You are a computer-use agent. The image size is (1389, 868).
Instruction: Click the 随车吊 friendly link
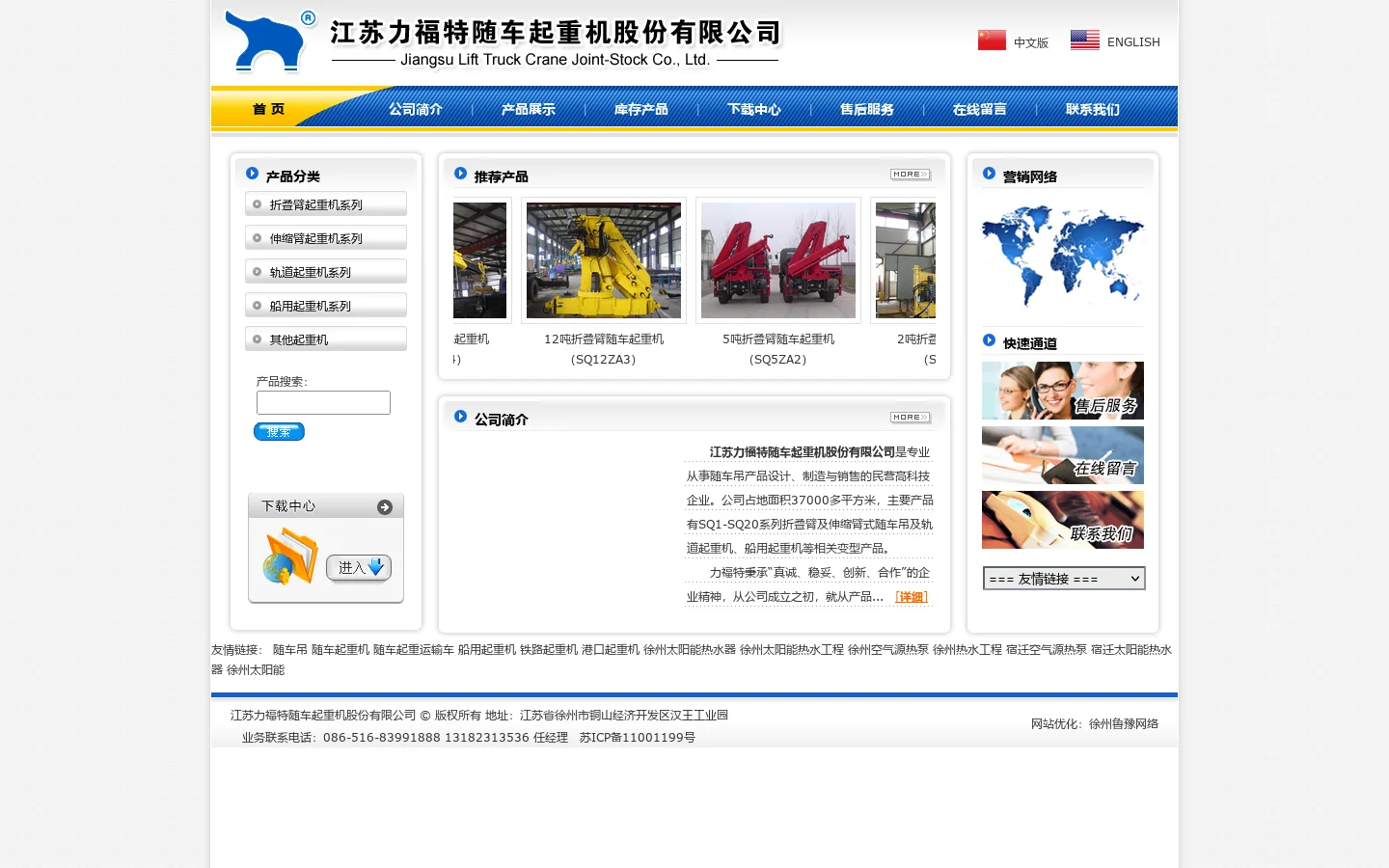(290, 650)
